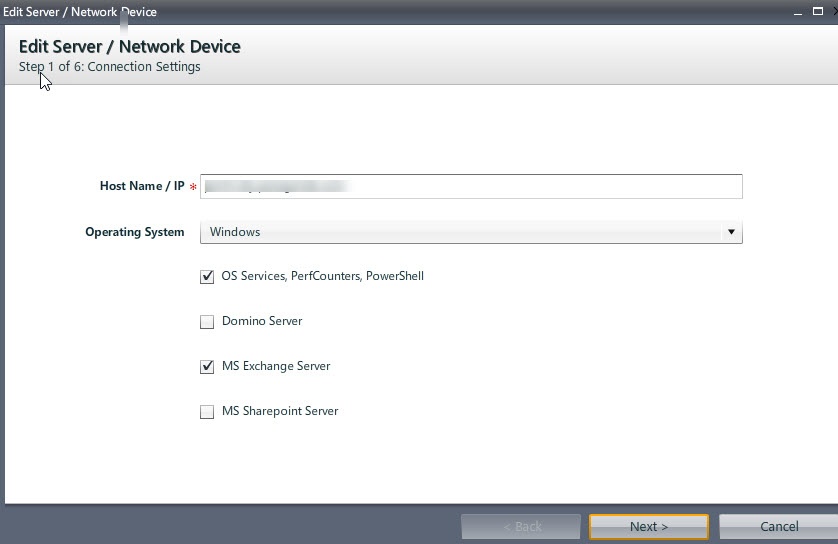
Task: Click the 'Host Name / IP' label
Action: coord(142,186)
